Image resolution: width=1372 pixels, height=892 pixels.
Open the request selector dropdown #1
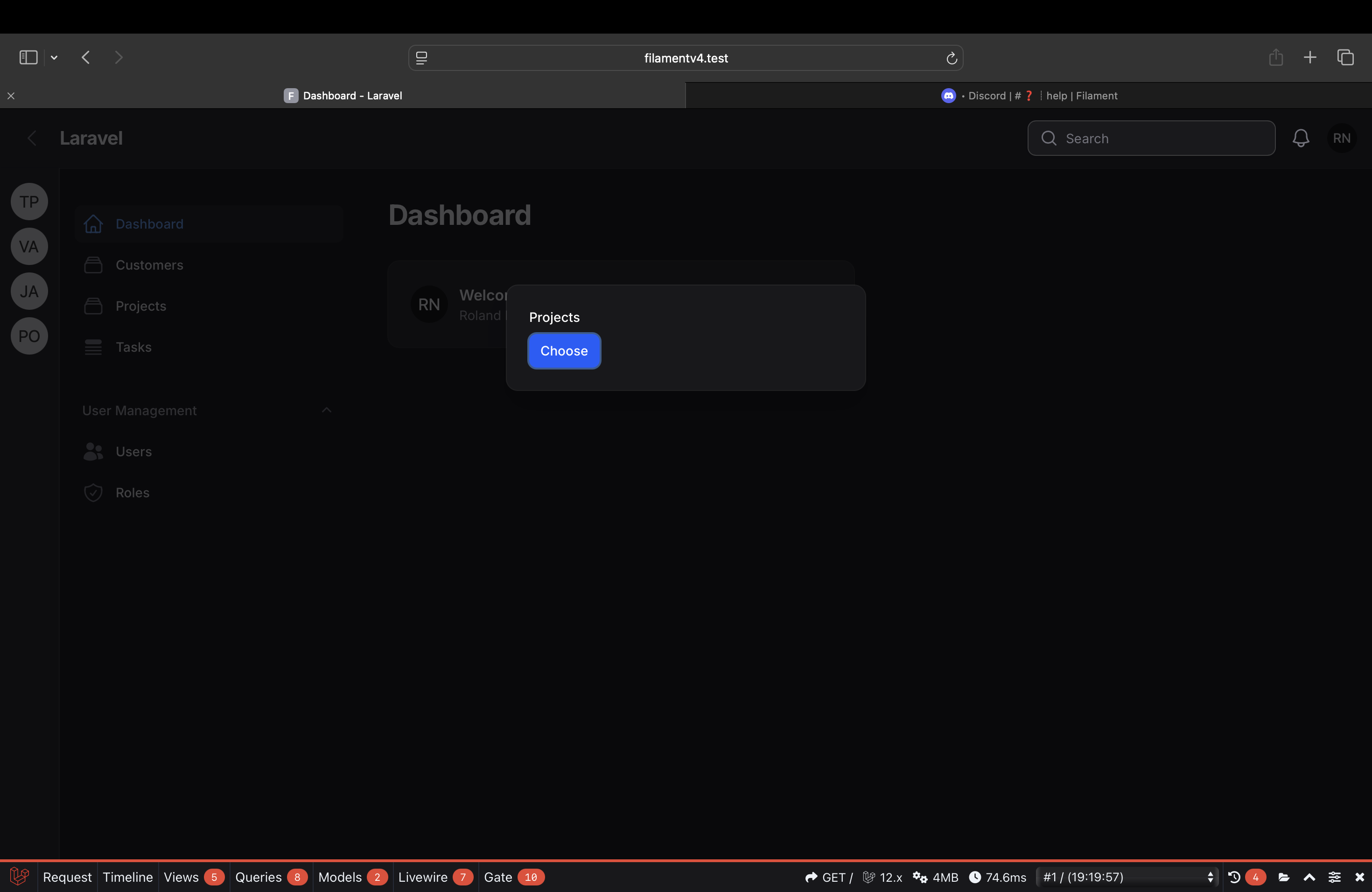[1127, 877]
